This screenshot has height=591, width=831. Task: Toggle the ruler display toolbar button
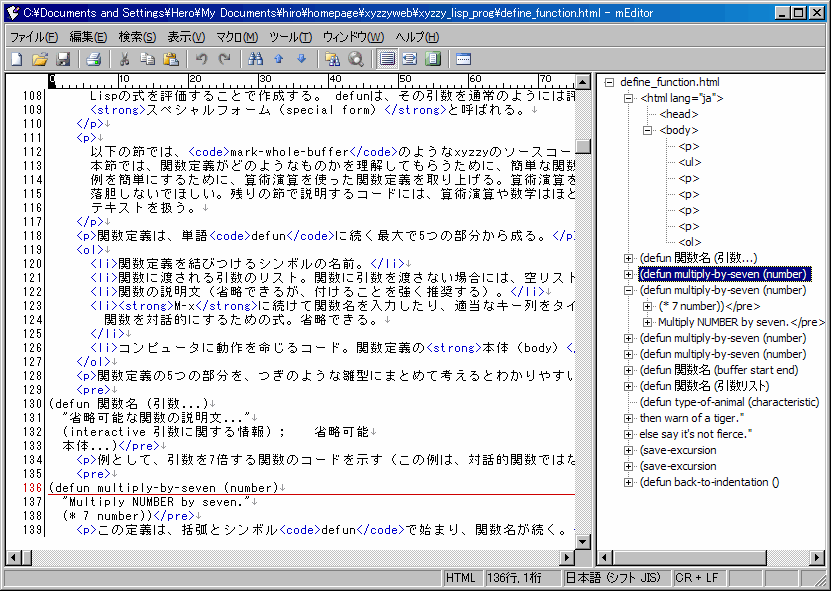click(x=463, y=59)
